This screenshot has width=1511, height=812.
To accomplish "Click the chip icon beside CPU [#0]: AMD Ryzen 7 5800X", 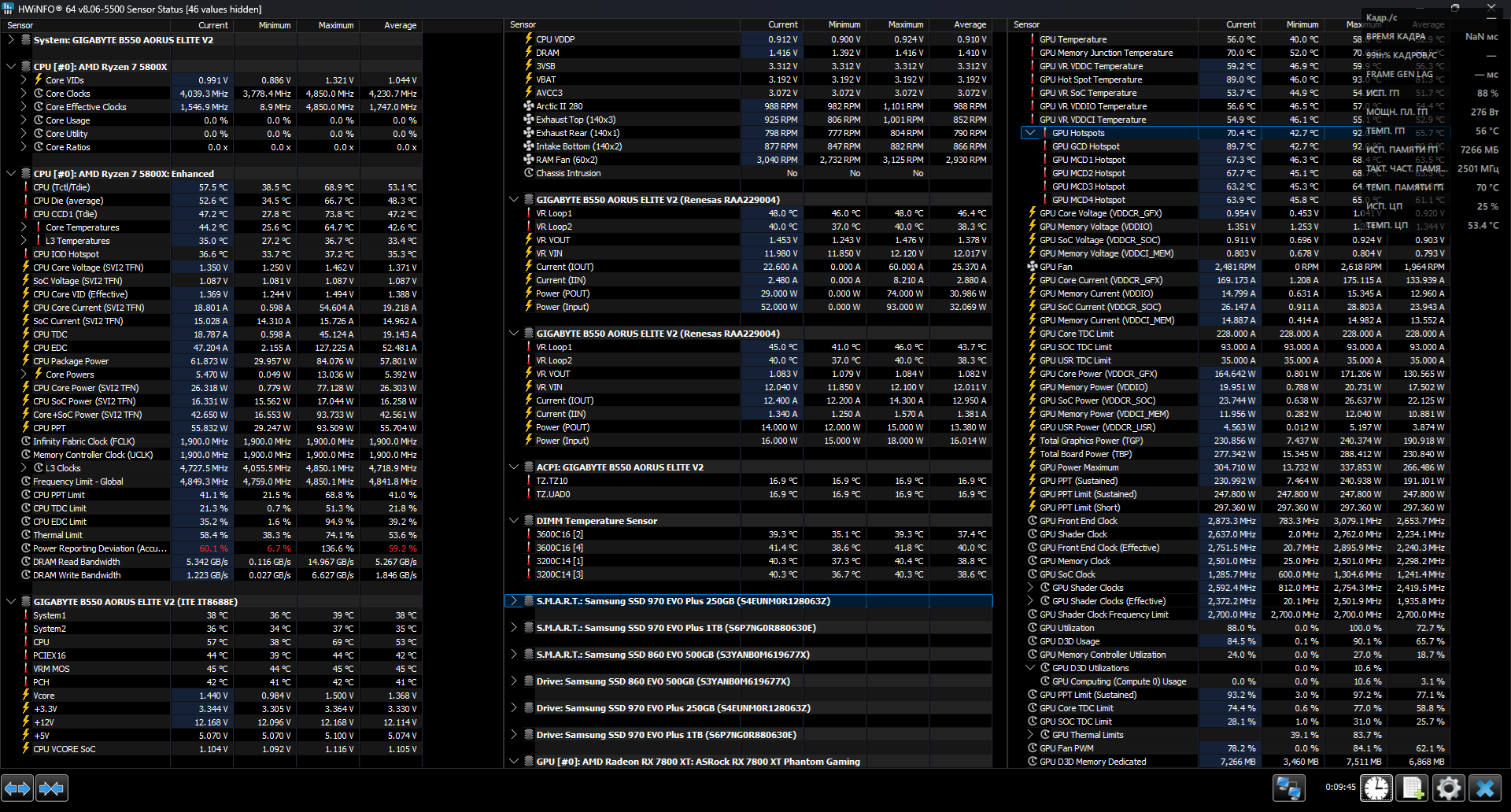I will tap(26, 67).
